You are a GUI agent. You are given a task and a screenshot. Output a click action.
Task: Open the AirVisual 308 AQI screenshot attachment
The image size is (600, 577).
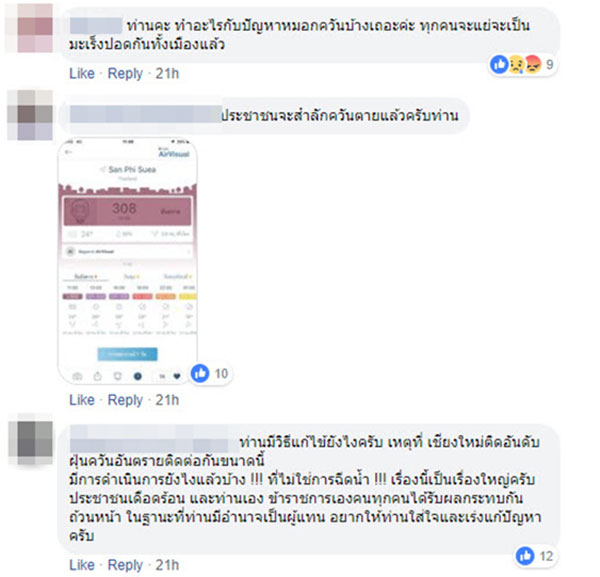127,261
